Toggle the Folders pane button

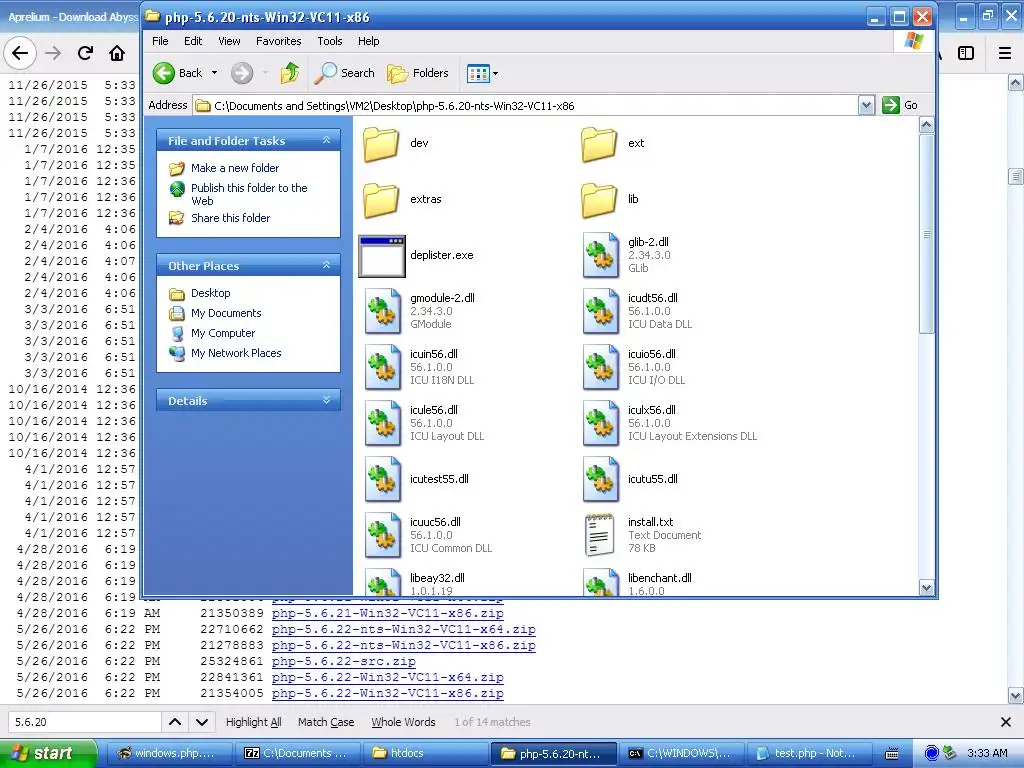[418, 73]
